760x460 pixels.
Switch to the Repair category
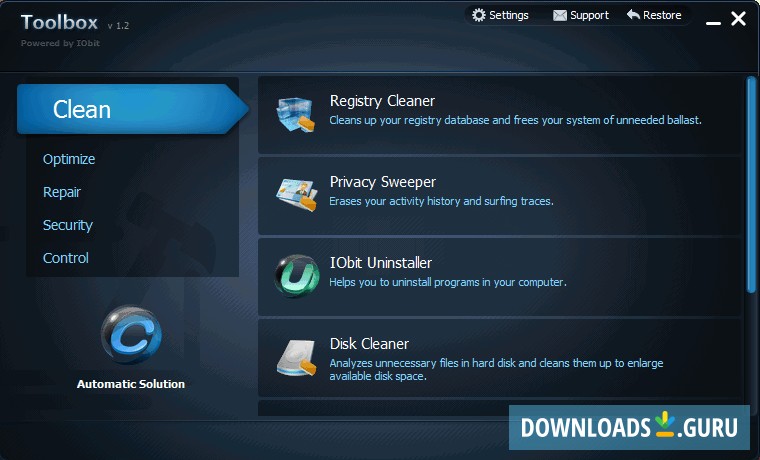[62, 192]
